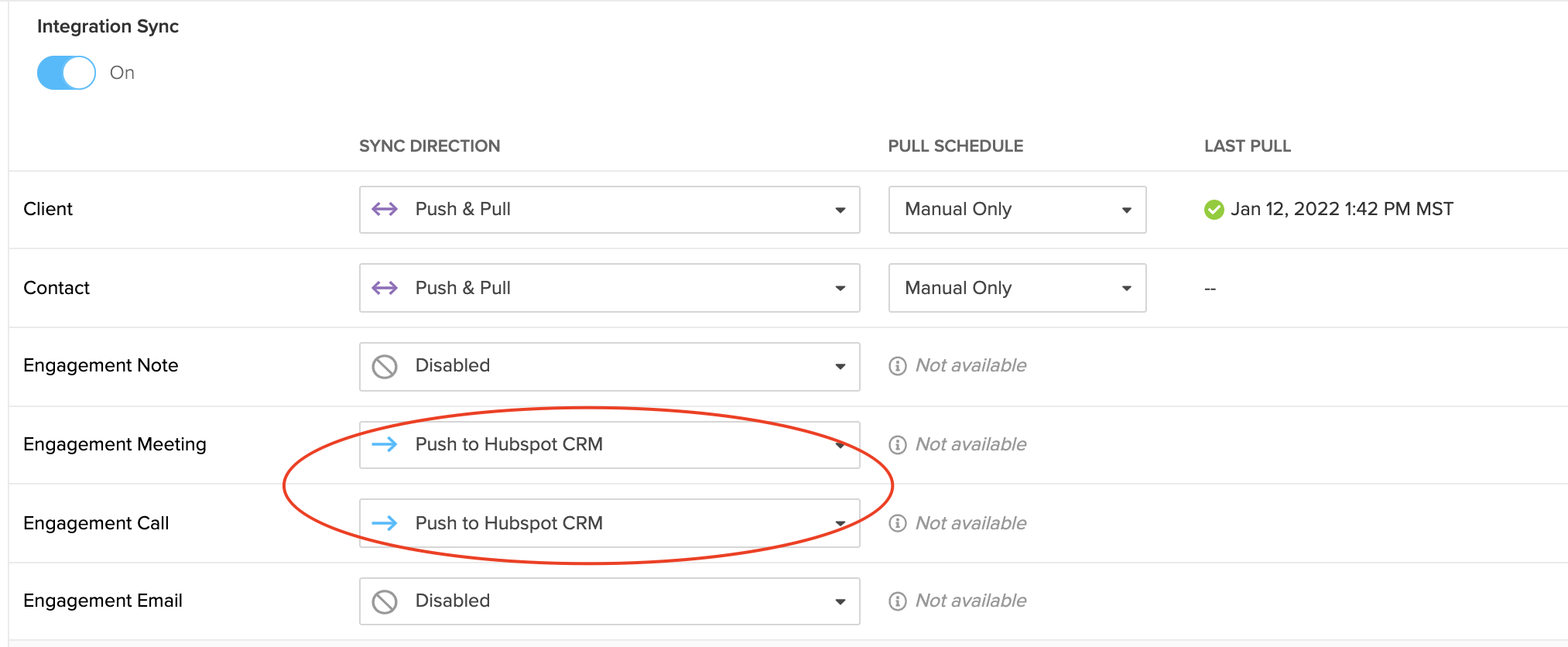Click the Contact row last pull dashes
The height and width of the screenshot is (647, 1568).
1210,289
